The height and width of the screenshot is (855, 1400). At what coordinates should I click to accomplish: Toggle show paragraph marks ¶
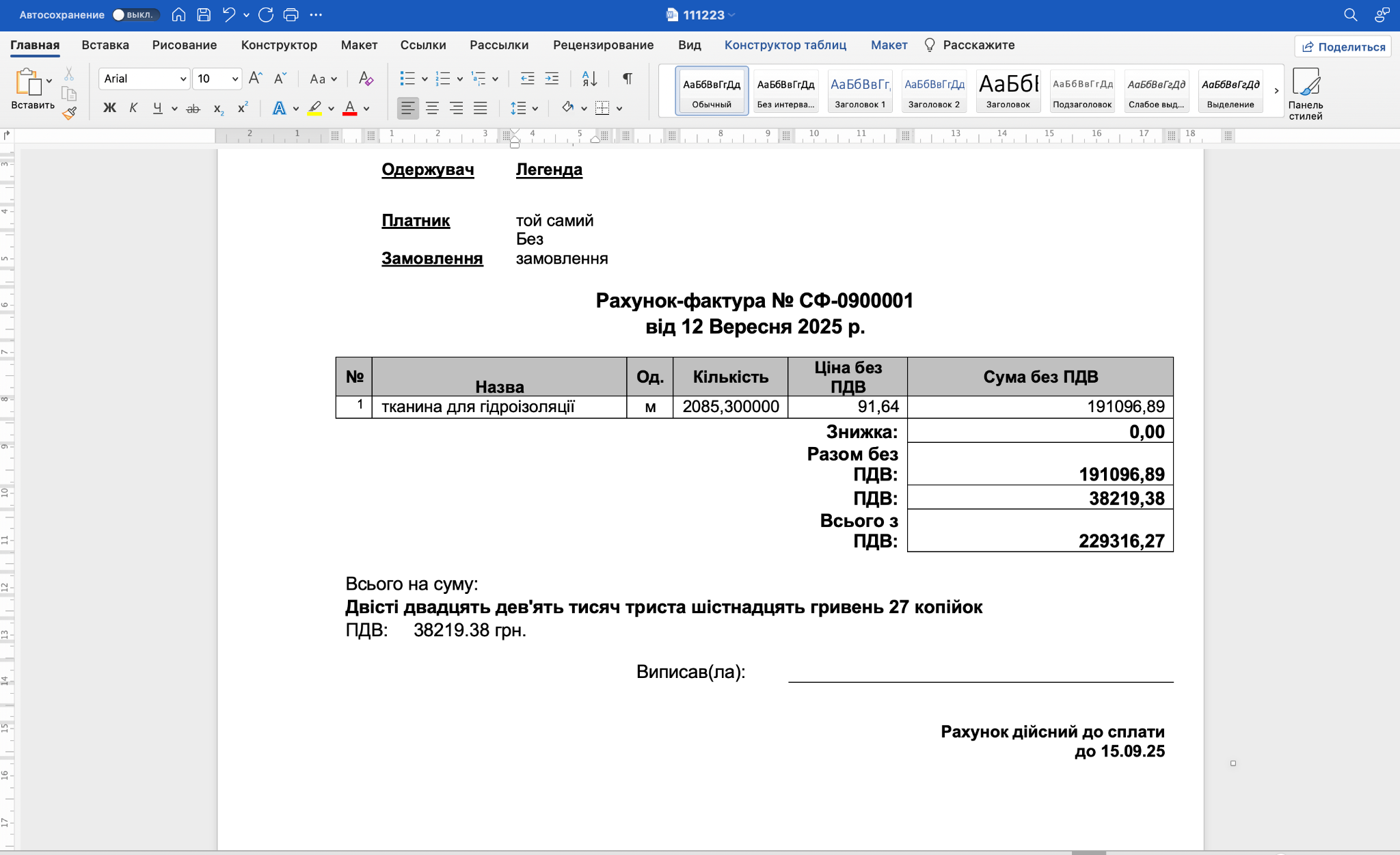pos(627,79)
